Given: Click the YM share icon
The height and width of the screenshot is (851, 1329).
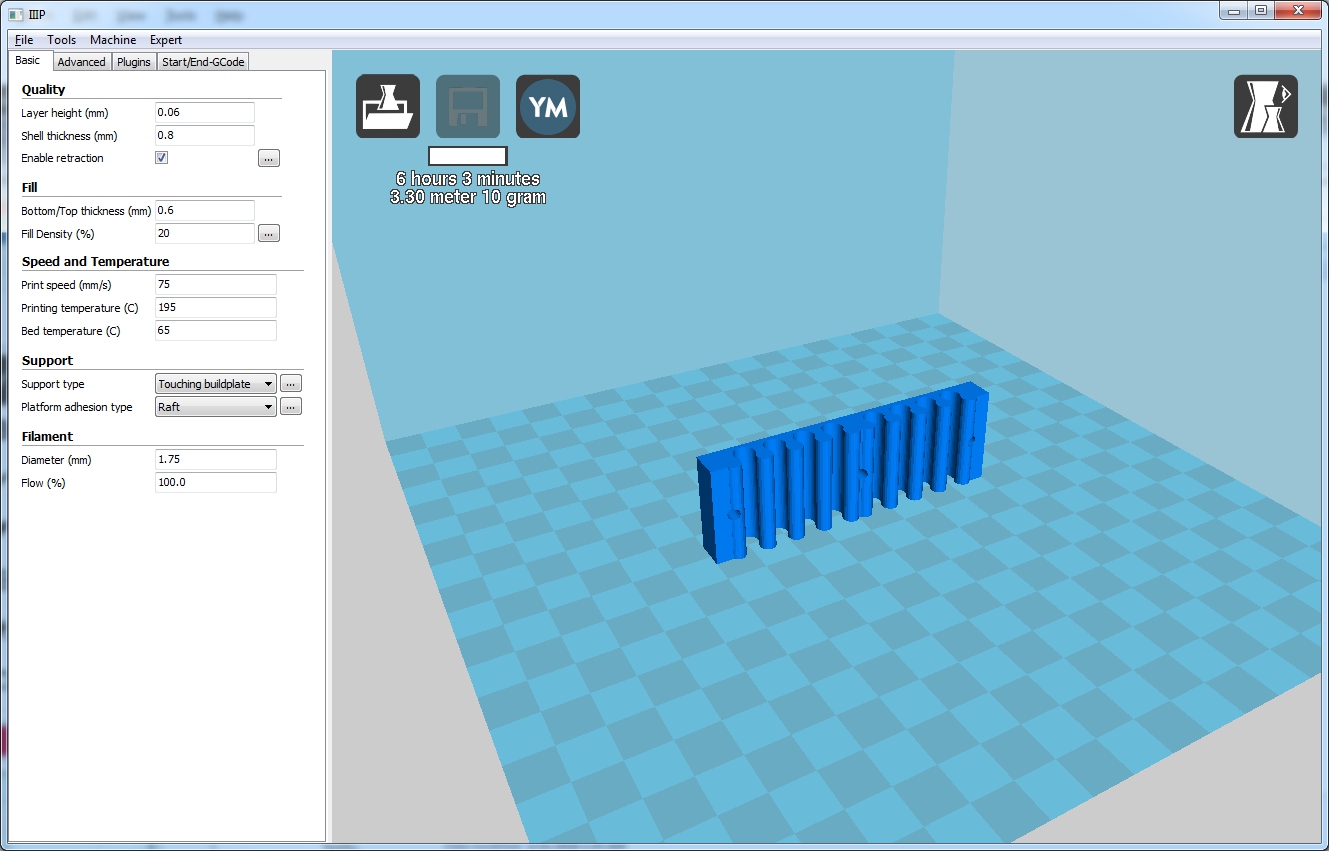Looking at the screenshot, I should (x=548, y=106).
